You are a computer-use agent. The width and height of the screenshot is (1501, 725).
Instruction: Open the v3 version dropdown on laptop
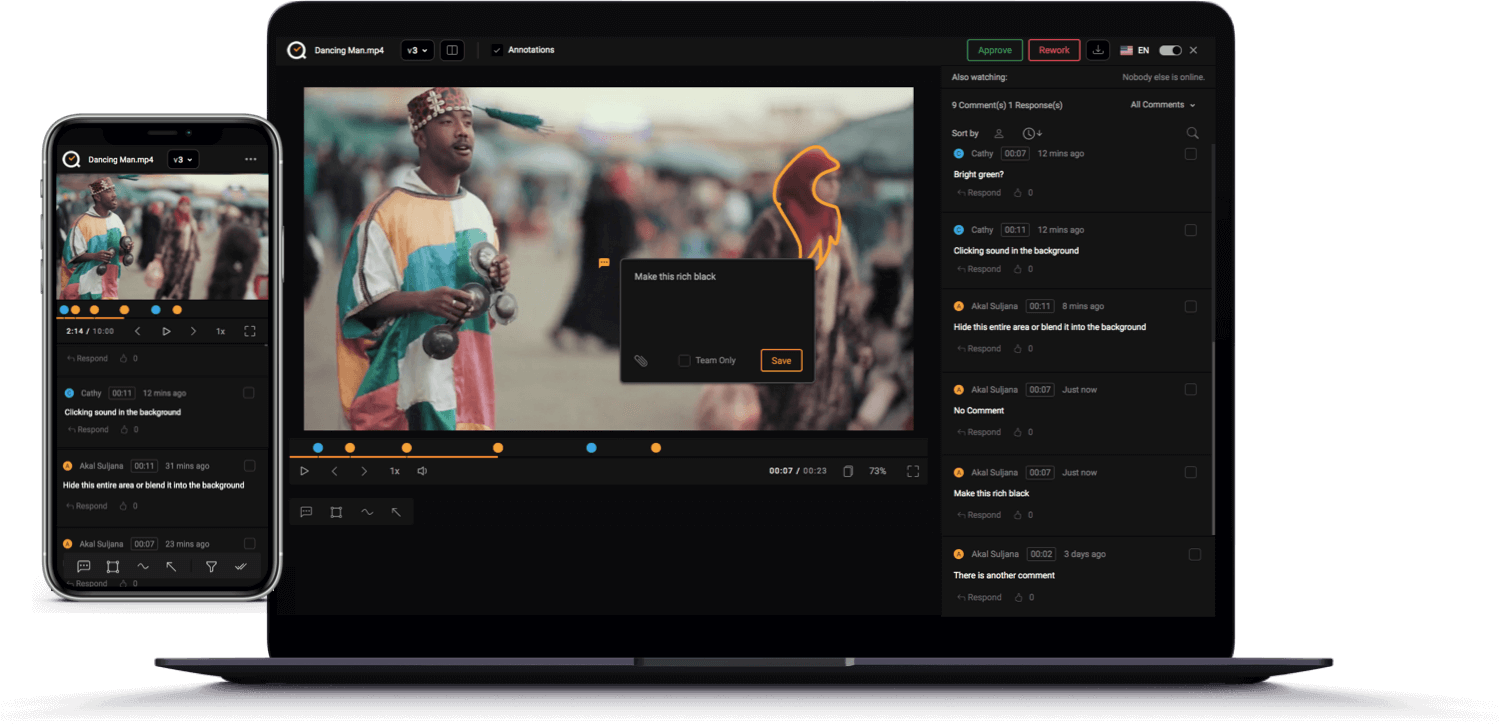coord(417,50)
